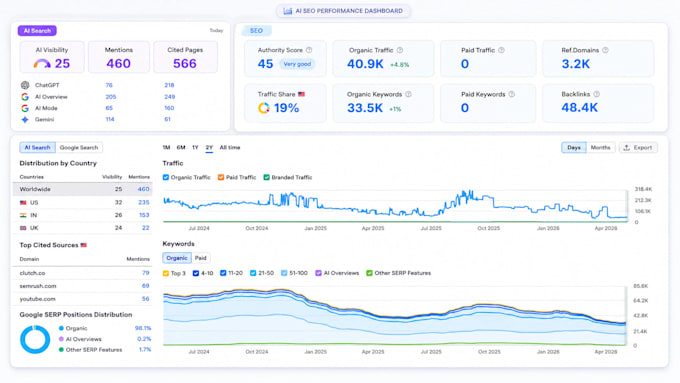680x383 pixels.
Task: Select the 2Y time range
Action: (209, 147)
